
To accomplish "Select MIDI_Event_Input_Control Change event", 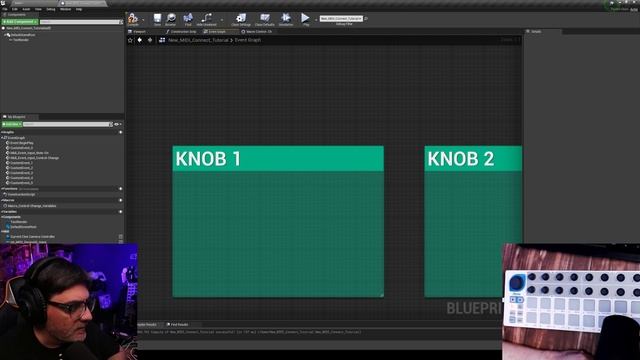I will [34, 158].
